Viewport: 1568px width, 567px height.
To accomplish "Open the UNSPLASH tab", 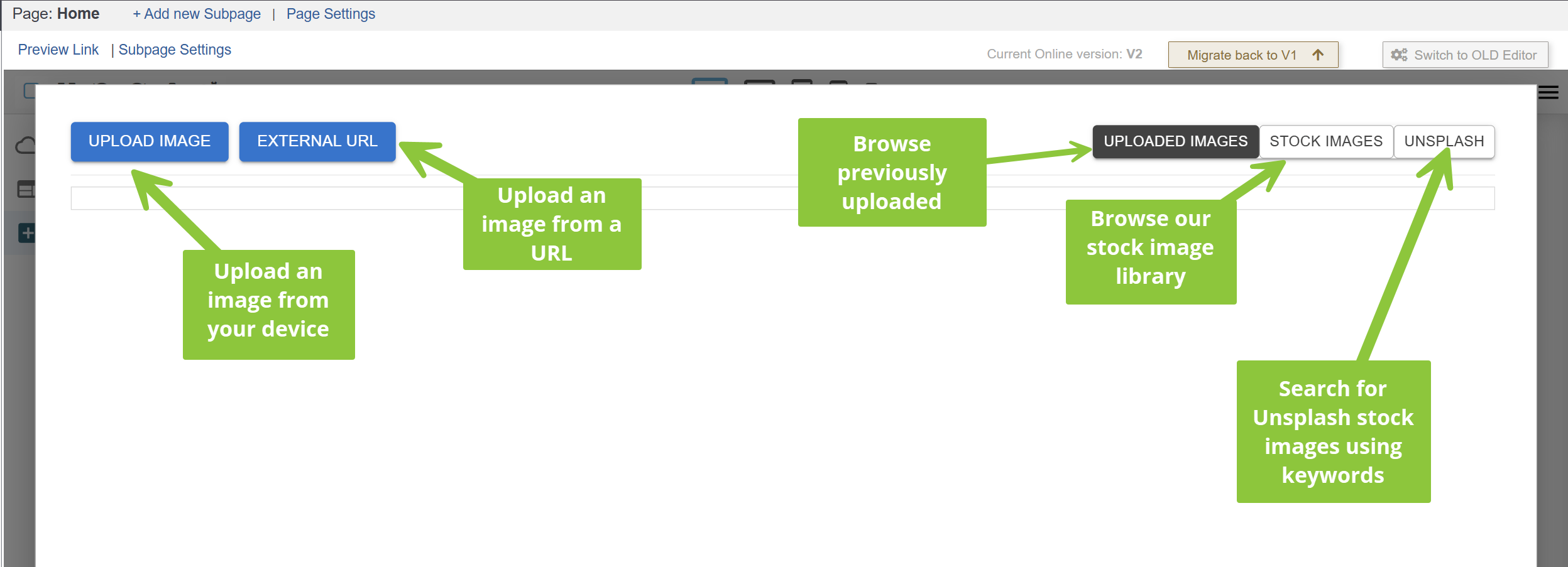I will (x=1444, y=141).
